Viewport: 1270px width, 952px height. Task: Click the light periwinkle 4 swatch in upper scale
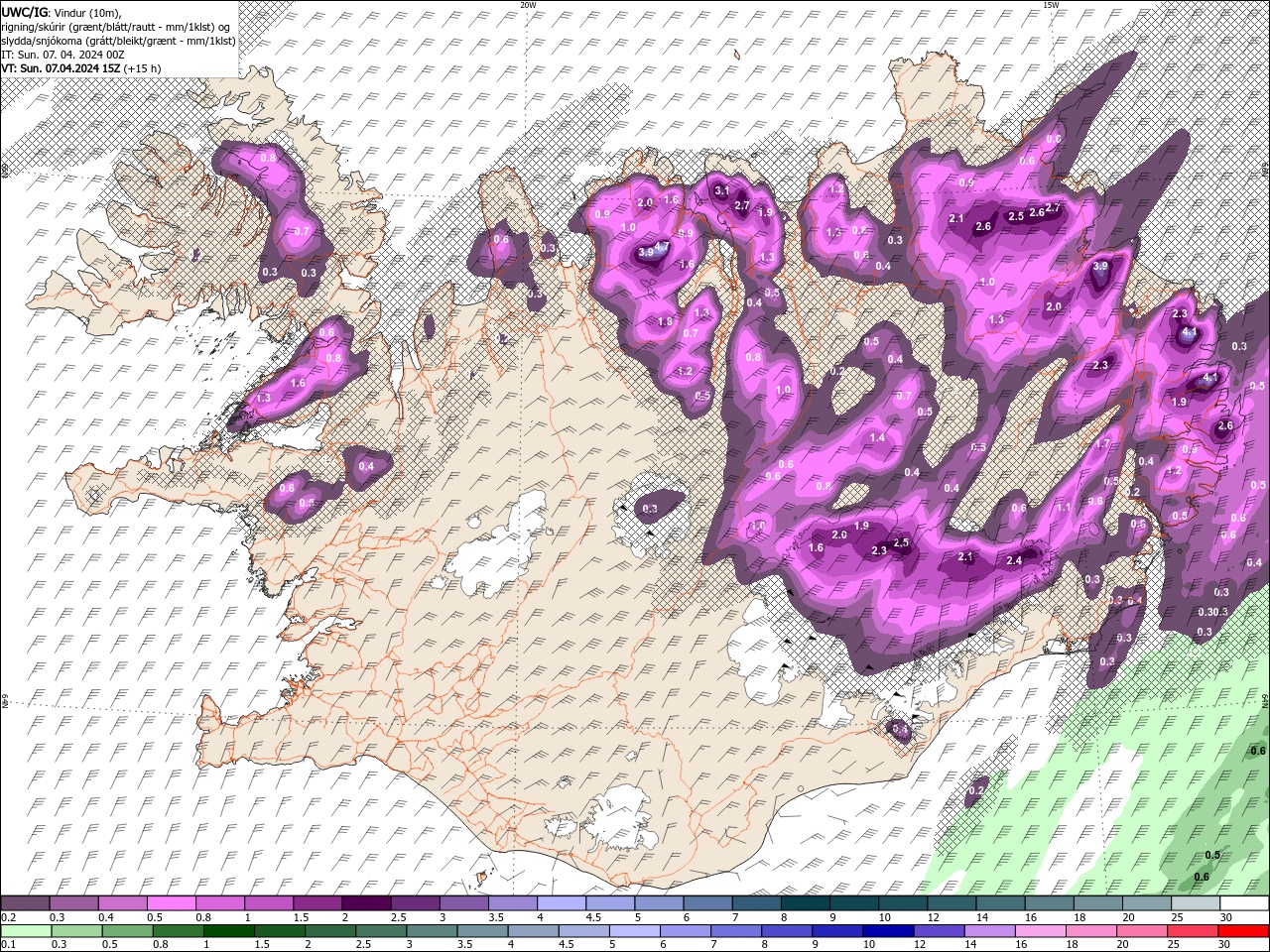point(561,903)
